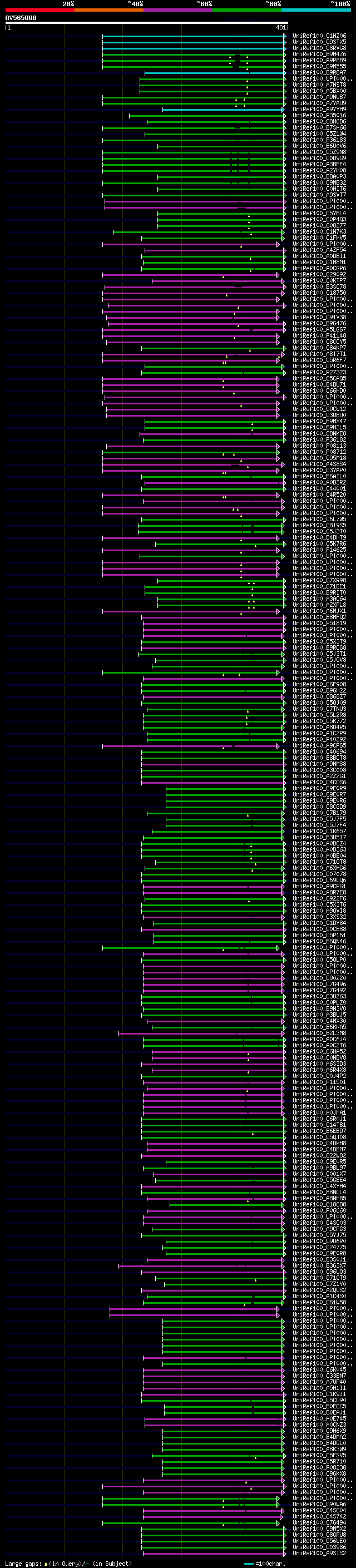Select hit UniRef100_C5FSV5

coord(319,1456)
